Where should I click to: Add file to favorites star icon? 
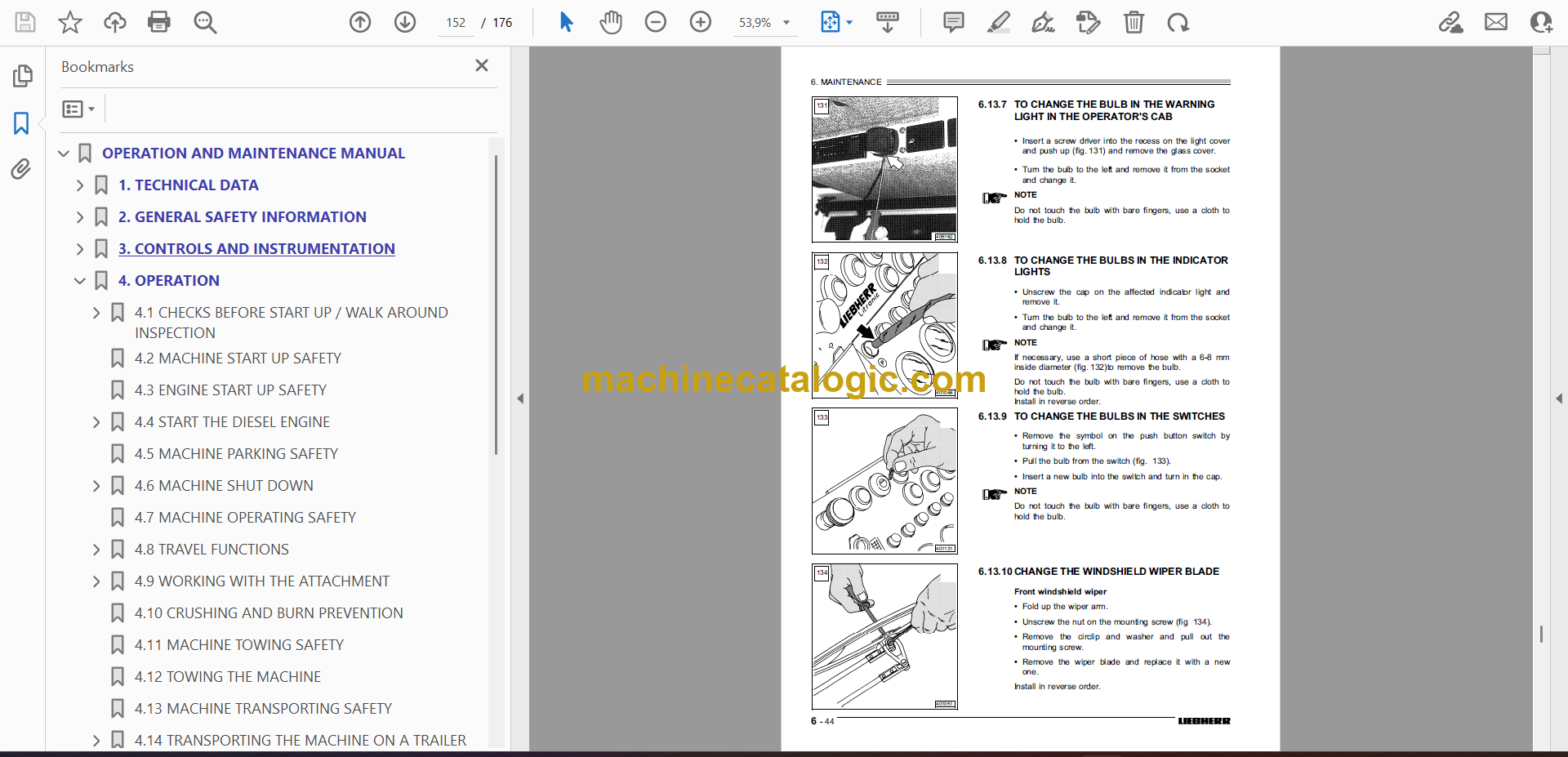(70, 22)
